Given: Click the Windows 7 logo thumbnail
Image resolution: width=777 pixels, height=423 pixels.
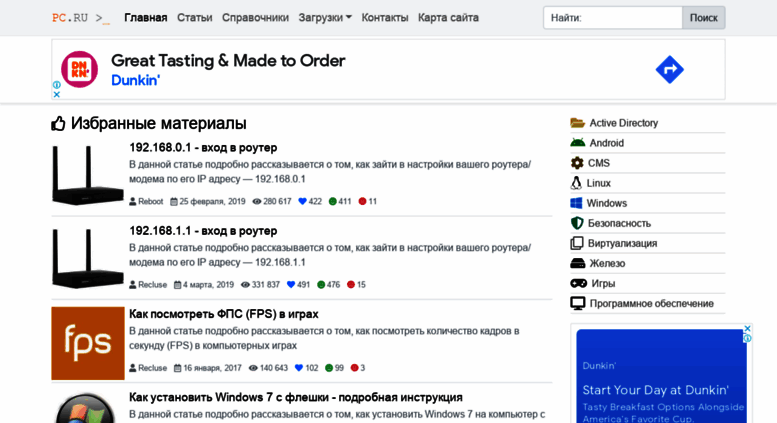Looking at the screenshot, I should (x=85, y=409).
